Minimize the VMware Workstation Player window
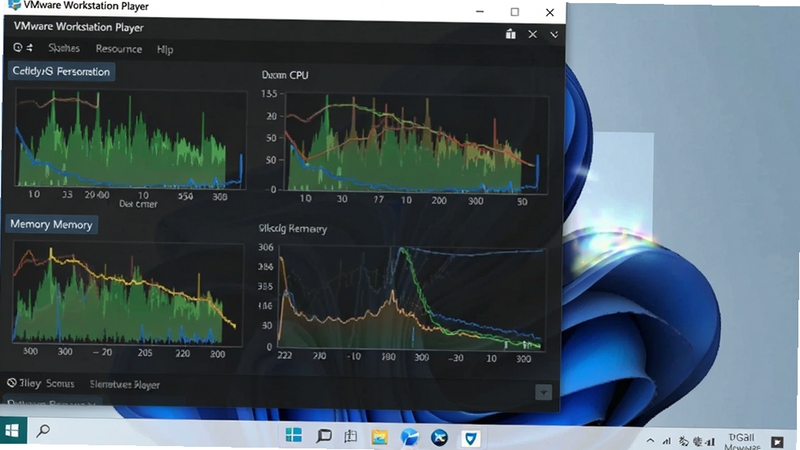Screen dimensions: 800x450 pyautogui.click(x=480, y=11)
